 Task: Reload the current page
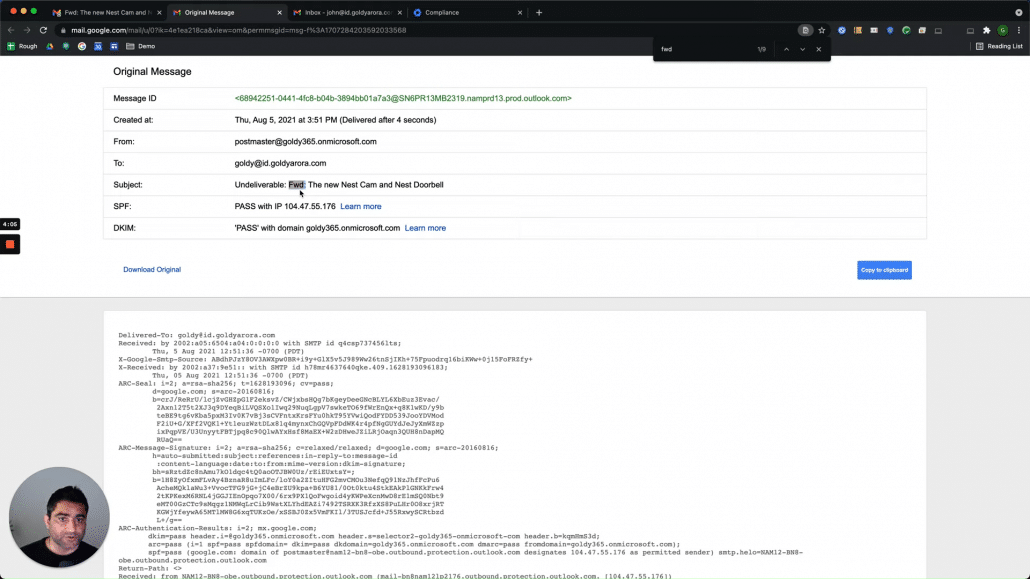click(x=43, y=30)
